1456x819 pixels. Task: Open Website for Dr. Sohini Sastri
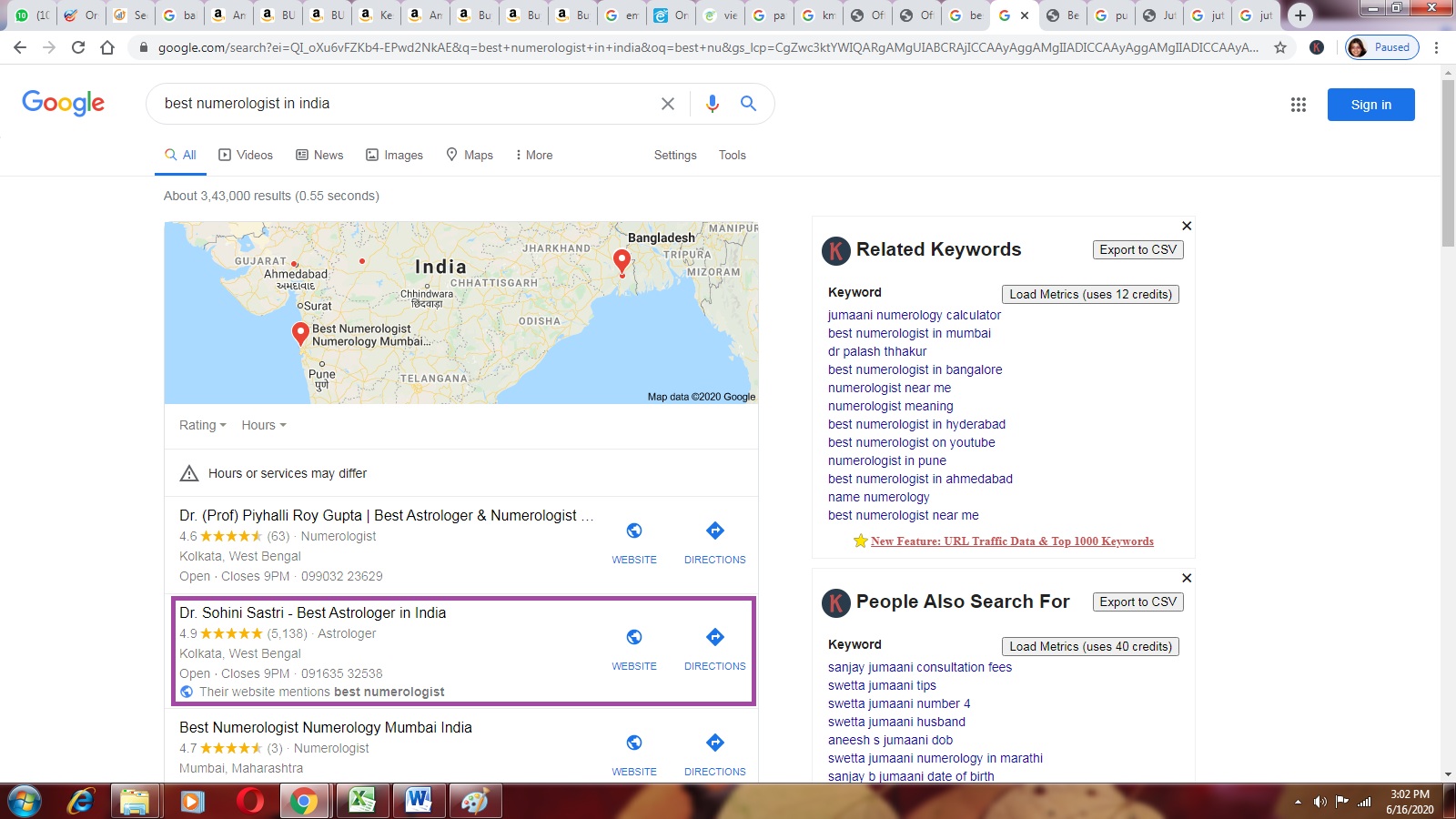coord(634,650)
